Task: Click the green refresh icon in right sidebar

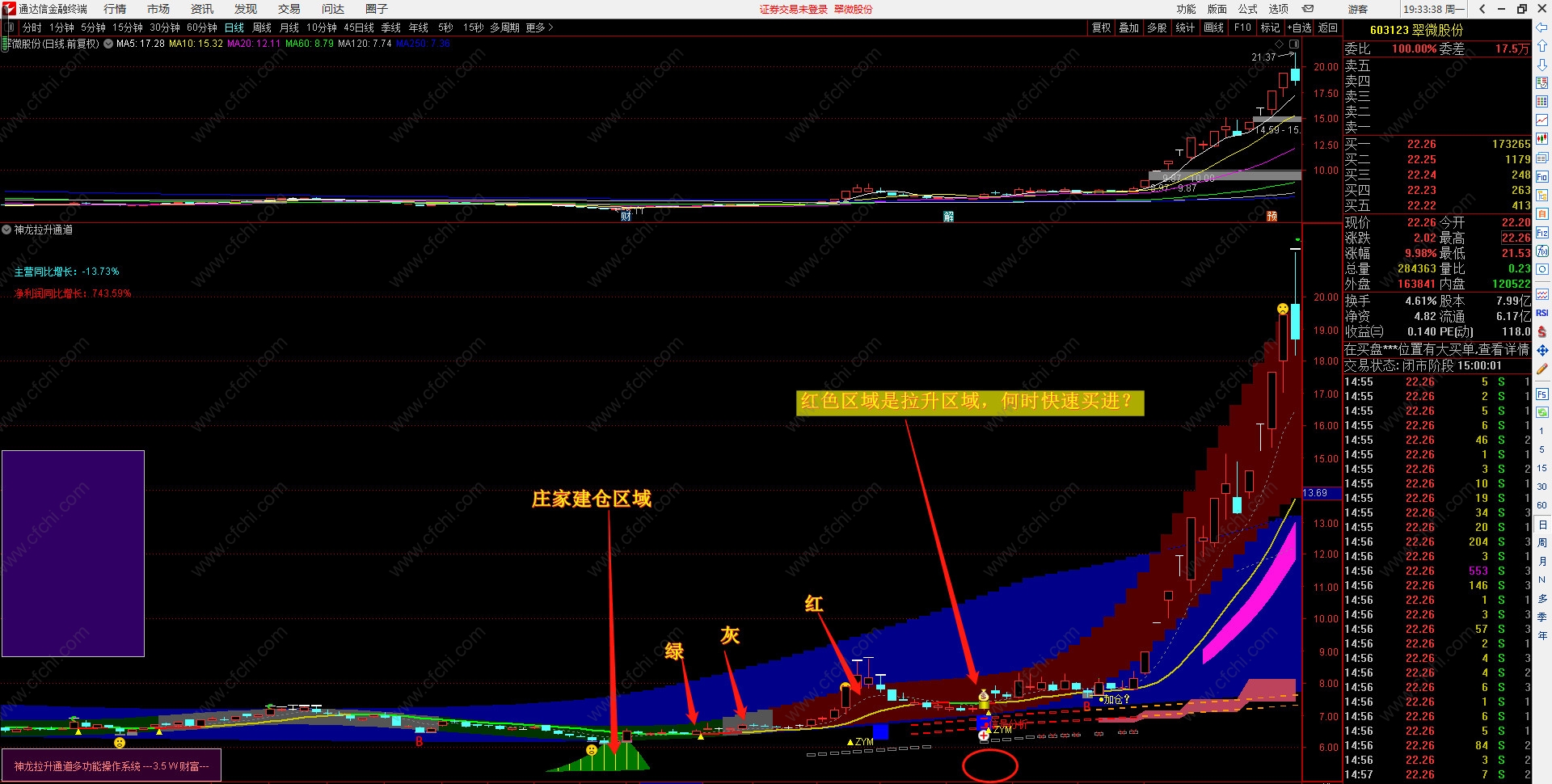Action: point(1542,412)
